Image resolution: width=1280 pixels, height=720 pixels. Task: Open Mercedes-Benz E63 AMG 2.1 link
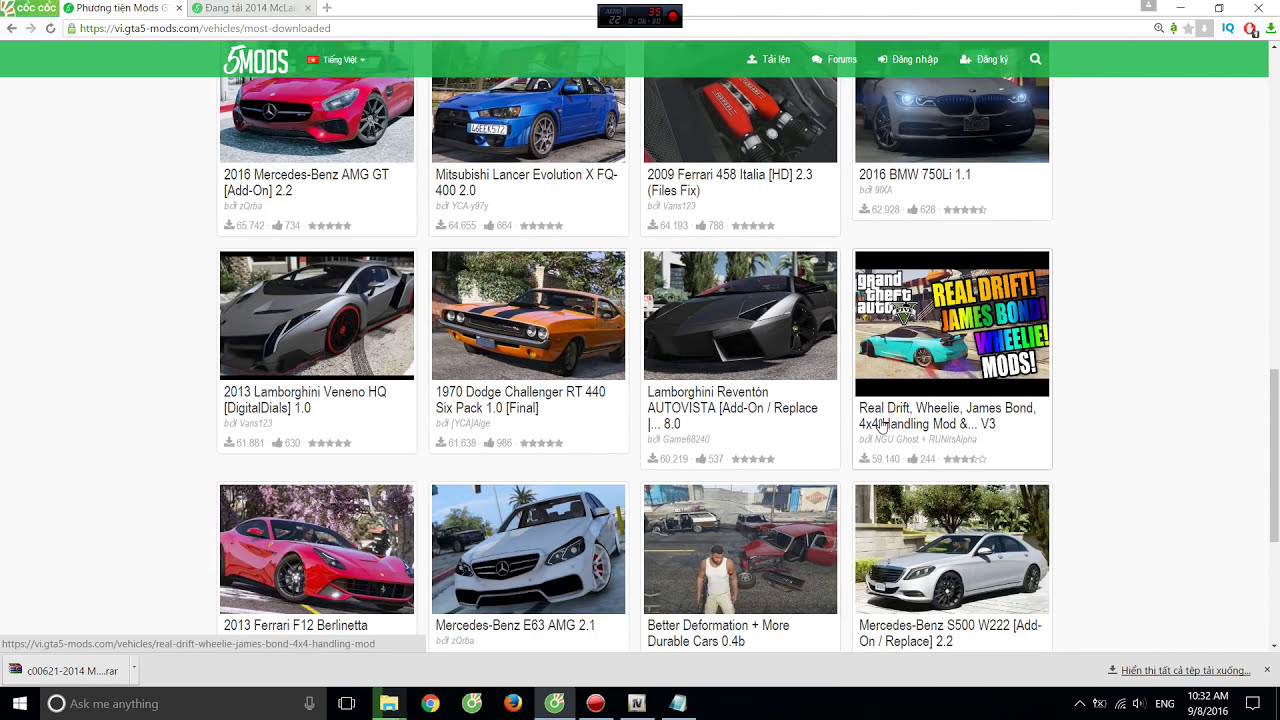[515, 625]
